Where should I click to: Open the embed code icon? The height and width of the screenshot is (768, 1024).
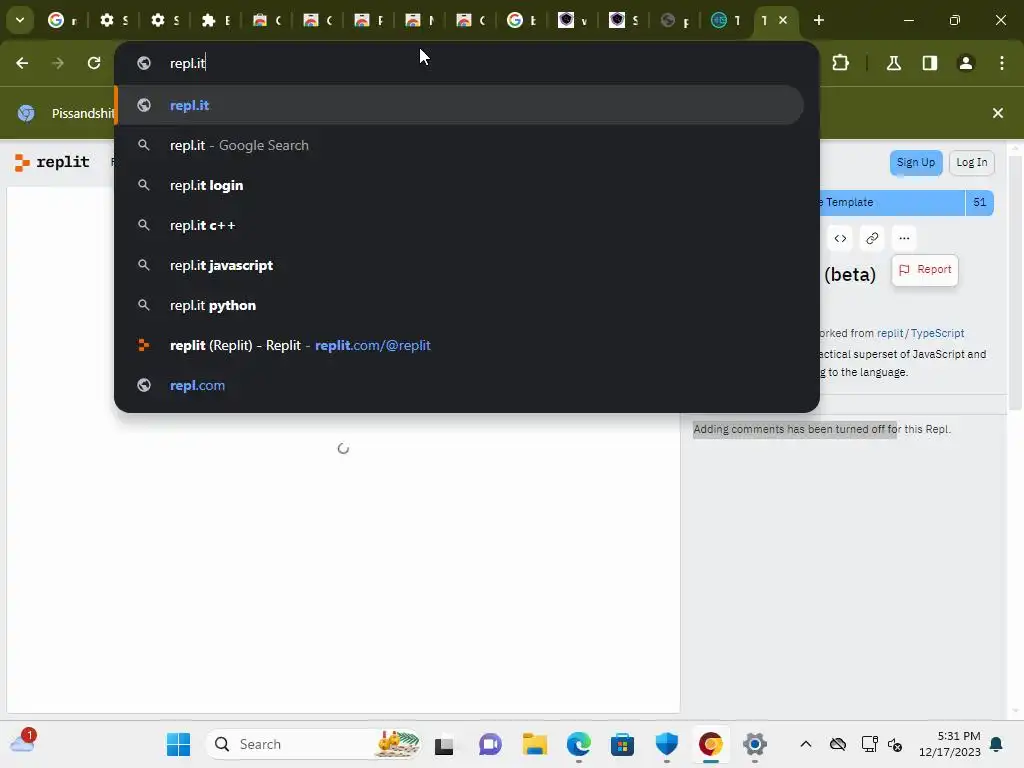pyautogui.click(x=840, y=238)
